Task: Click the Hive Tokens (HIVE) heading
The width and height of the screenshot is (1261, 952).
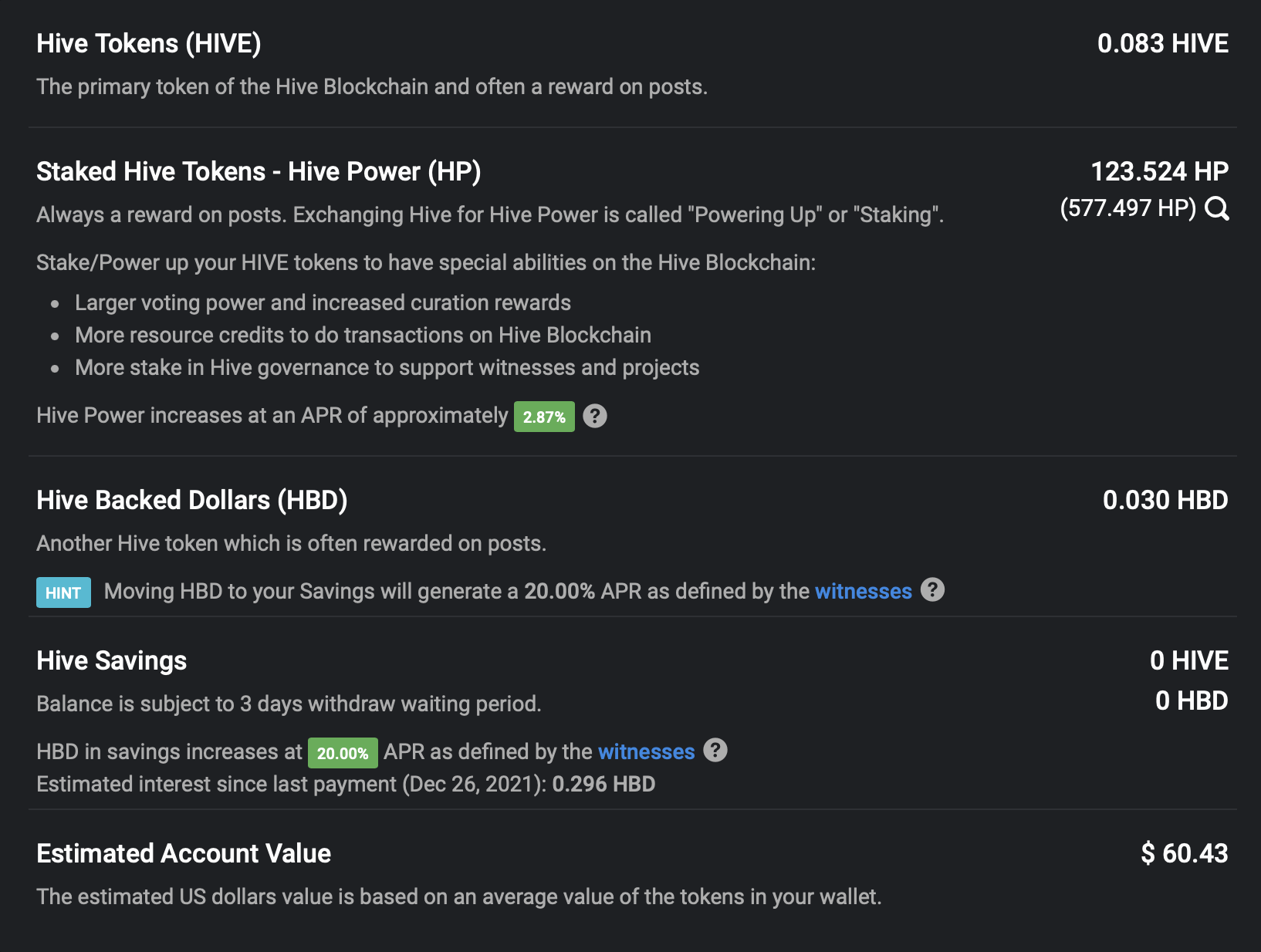Action: (149, 43)
